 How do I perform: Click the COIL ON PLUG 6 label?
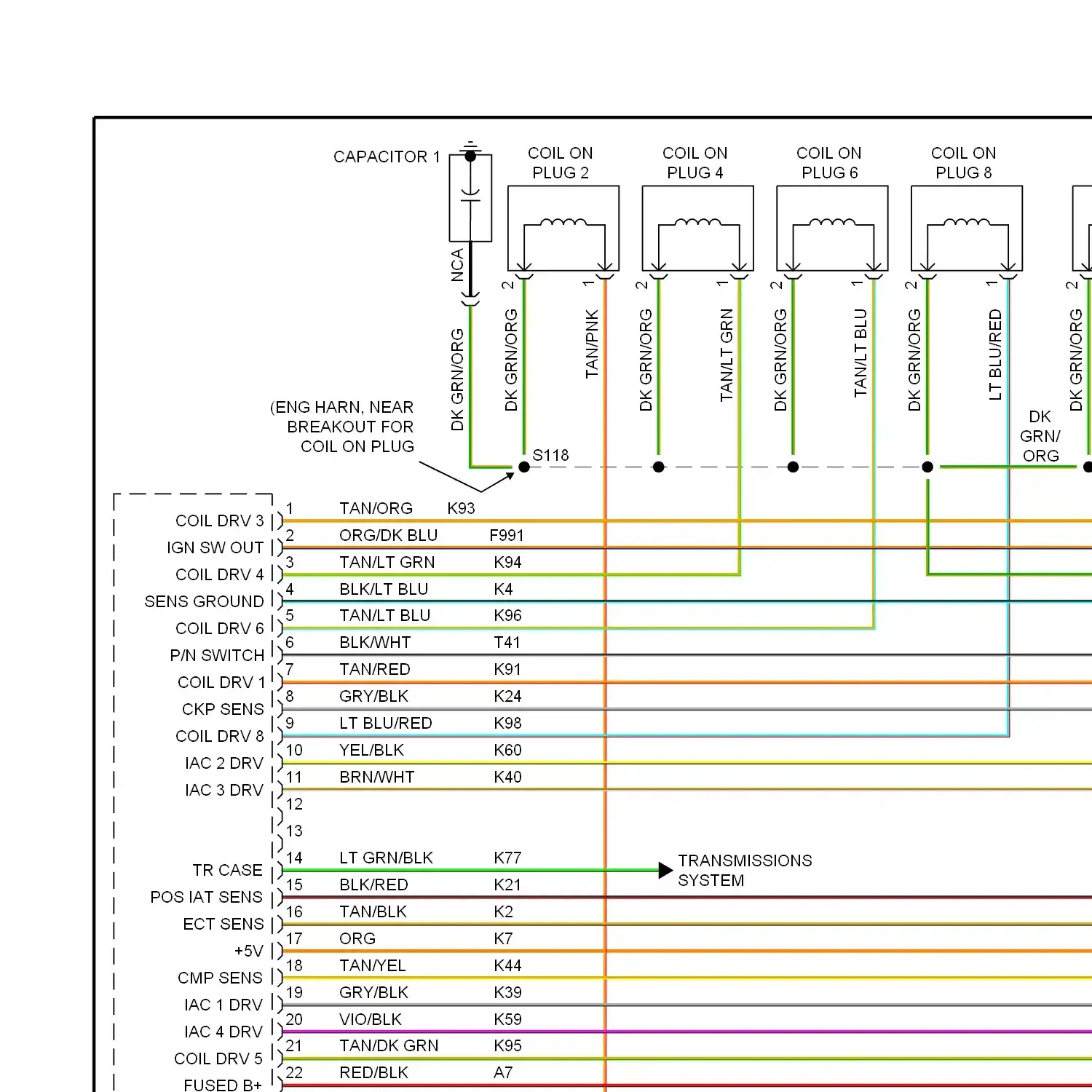tap(829, 163)
